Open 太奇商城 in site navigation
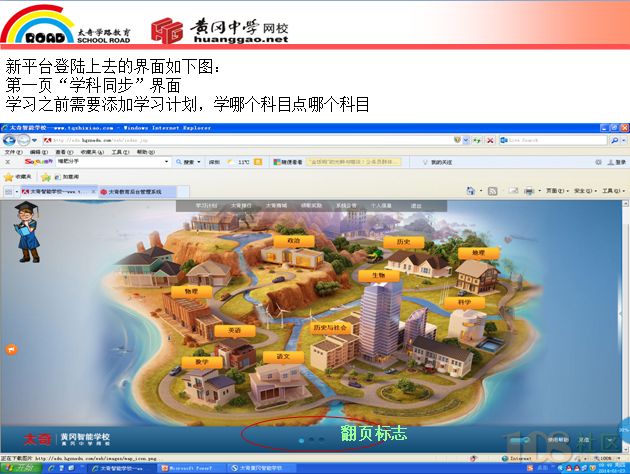Image resolution: width=630 pixels, height=474 pixels. [x=276, y=206]
